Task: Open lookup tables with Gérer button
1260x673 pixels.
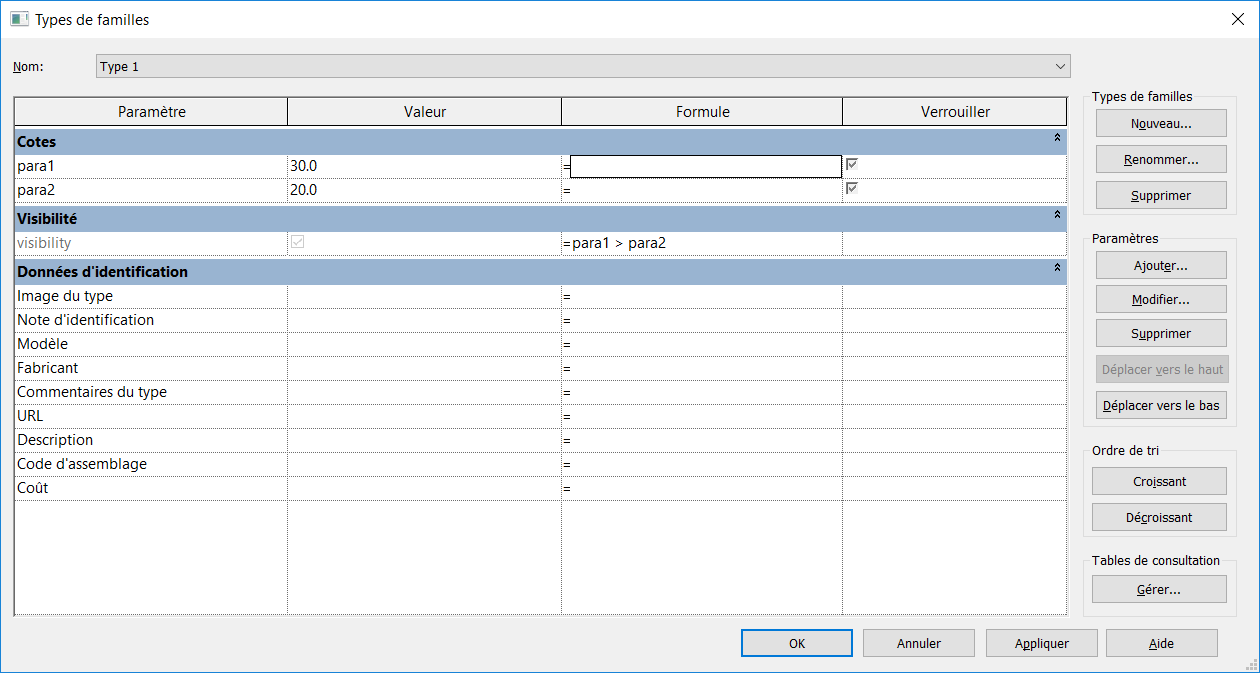Action: [1159, 590]
